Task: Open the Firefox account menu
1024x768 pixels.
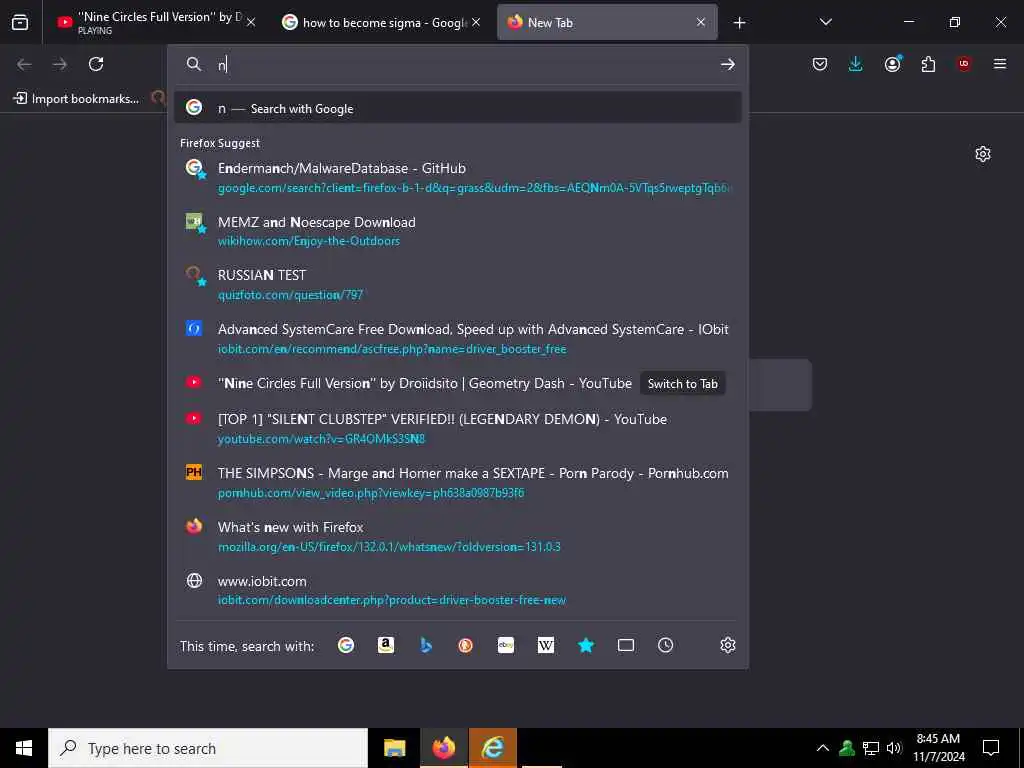Action: (x=892, y=64)
